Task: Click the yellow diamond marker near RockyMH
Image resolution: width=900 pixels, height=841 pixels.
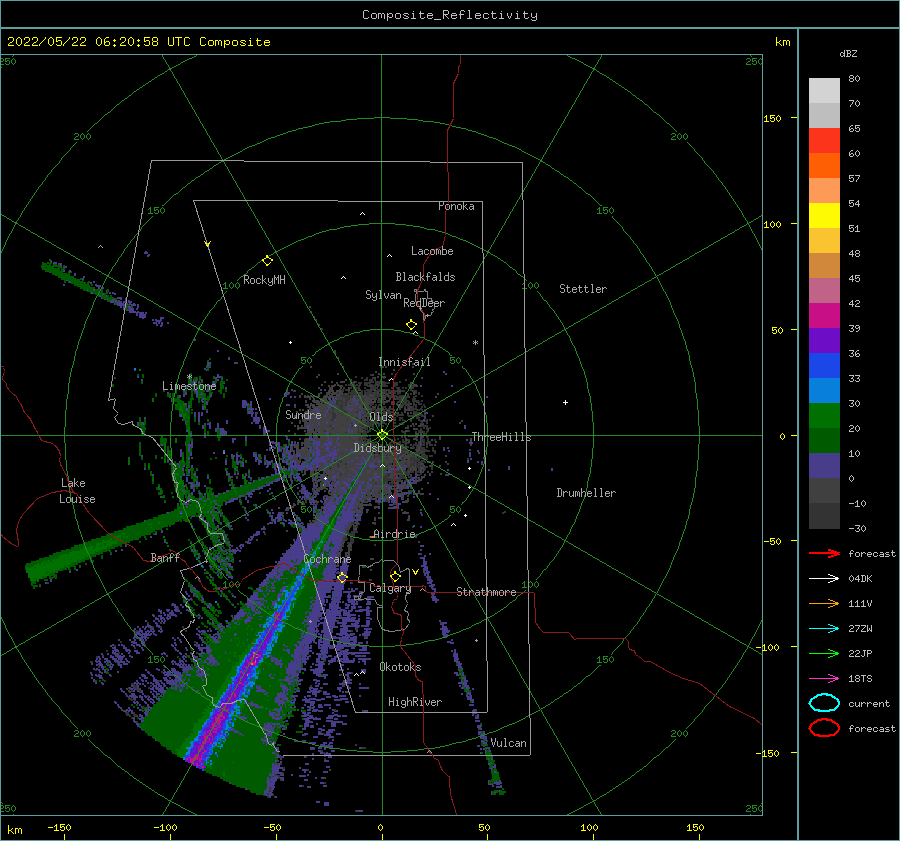Action: [x=267, y=261]
